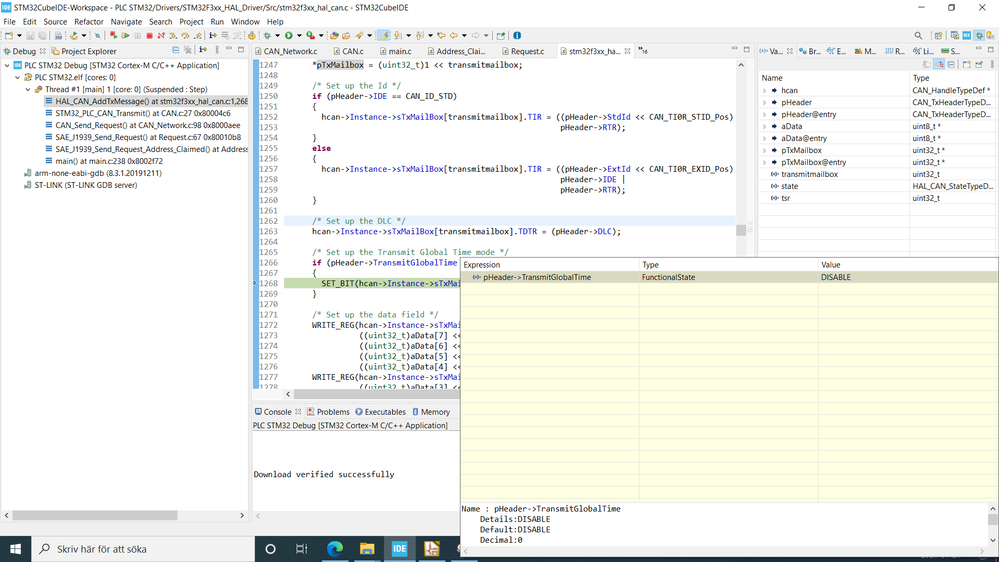999x562 pixels.
Task: Switch to the CAN_Network.c editor tab
Action: [x=285, y=51]
